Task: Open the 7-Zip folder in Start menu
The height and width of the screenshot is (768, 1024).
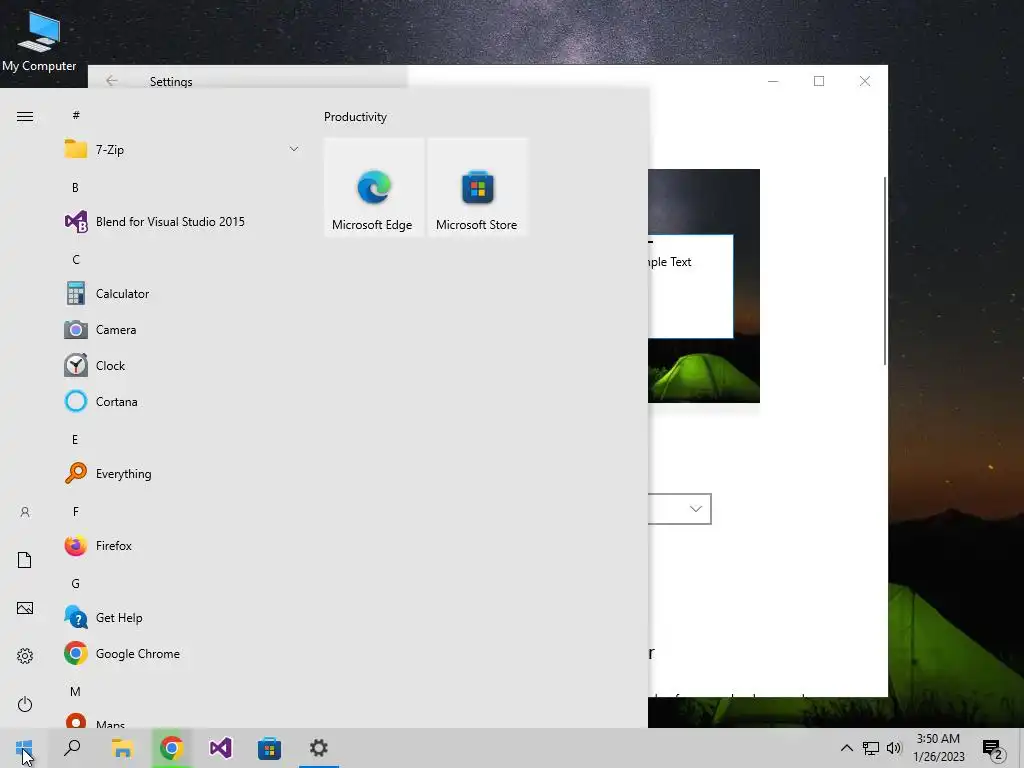Action: click(182, 150)
